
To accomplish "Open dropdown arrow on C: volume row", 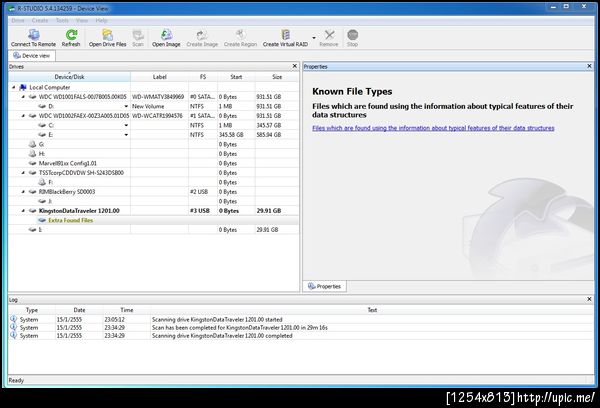I will tap(126, 125).
